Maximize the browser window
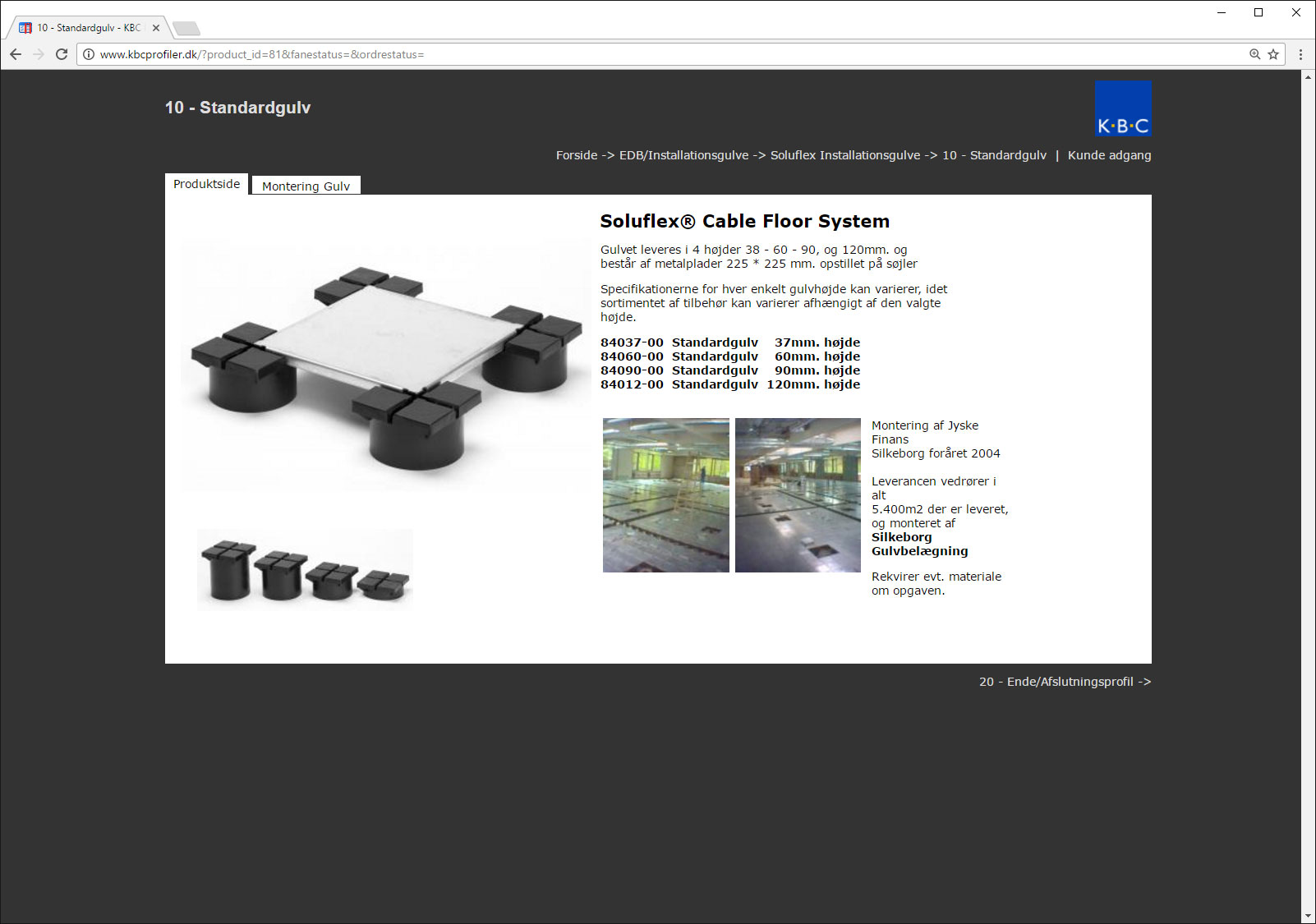This screenshot has width=1316, height=924. click(x=1258, y=12)
